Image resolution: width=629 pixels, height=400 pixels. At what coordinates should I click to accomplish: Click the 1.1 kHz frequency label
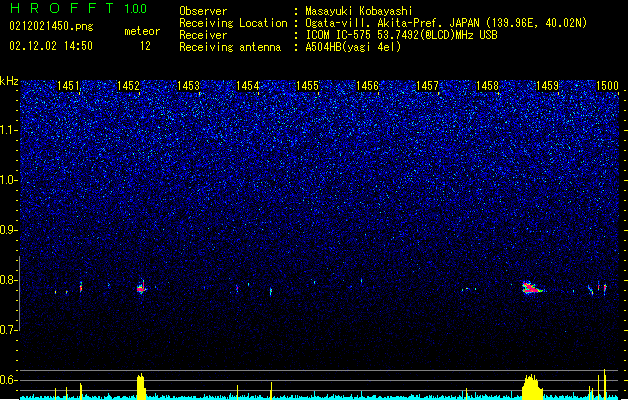pos(9,130)
